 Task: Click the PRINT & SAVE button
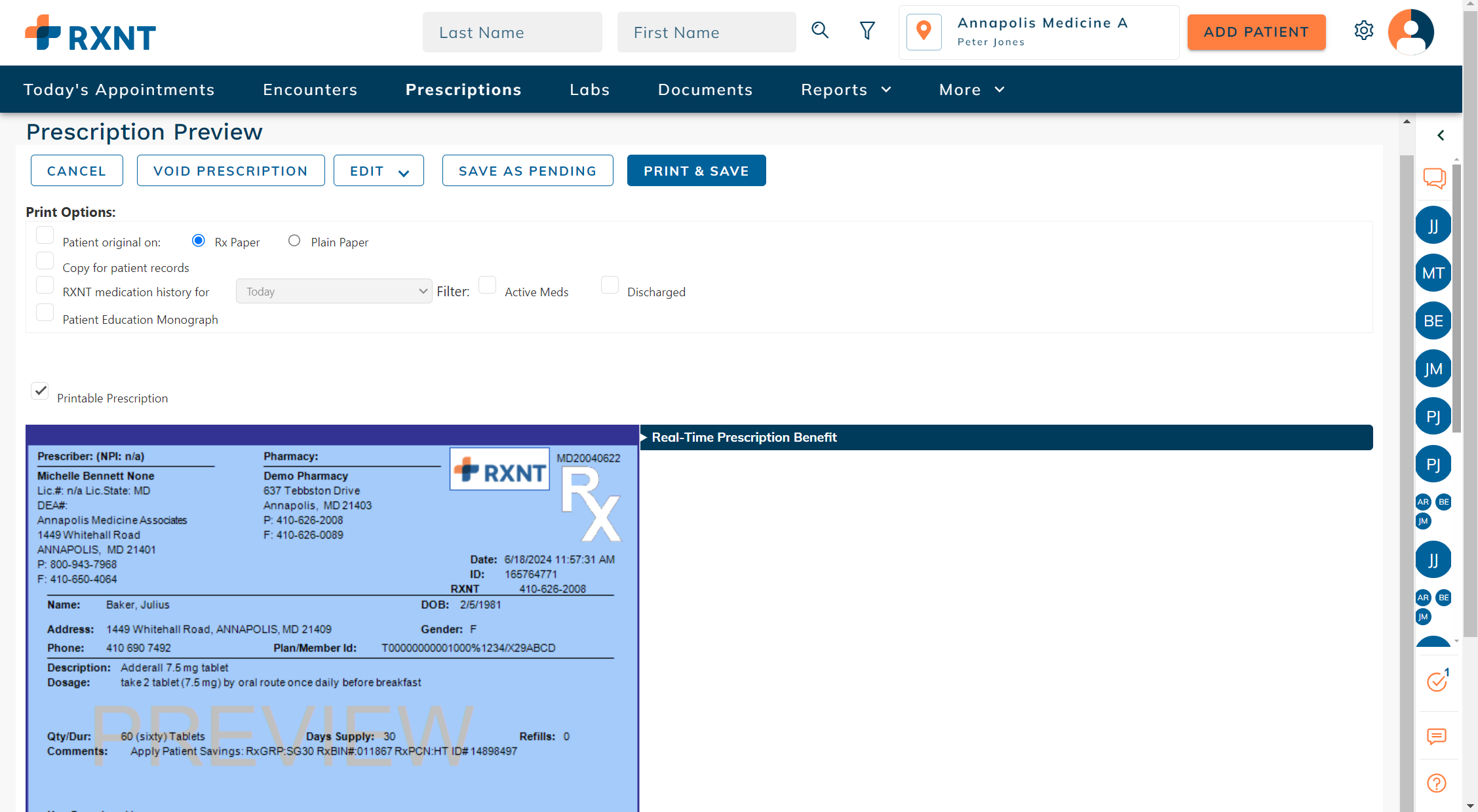click(696, 171)
